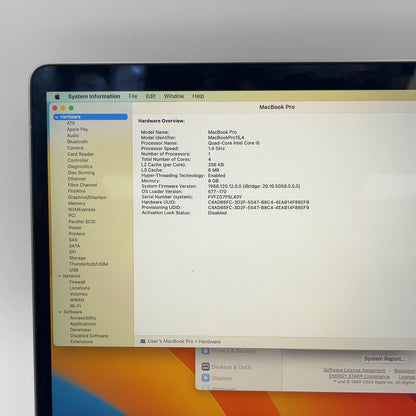
Task: Select Parallel SCSI in the sidebar
Action: tap(82, 222)
